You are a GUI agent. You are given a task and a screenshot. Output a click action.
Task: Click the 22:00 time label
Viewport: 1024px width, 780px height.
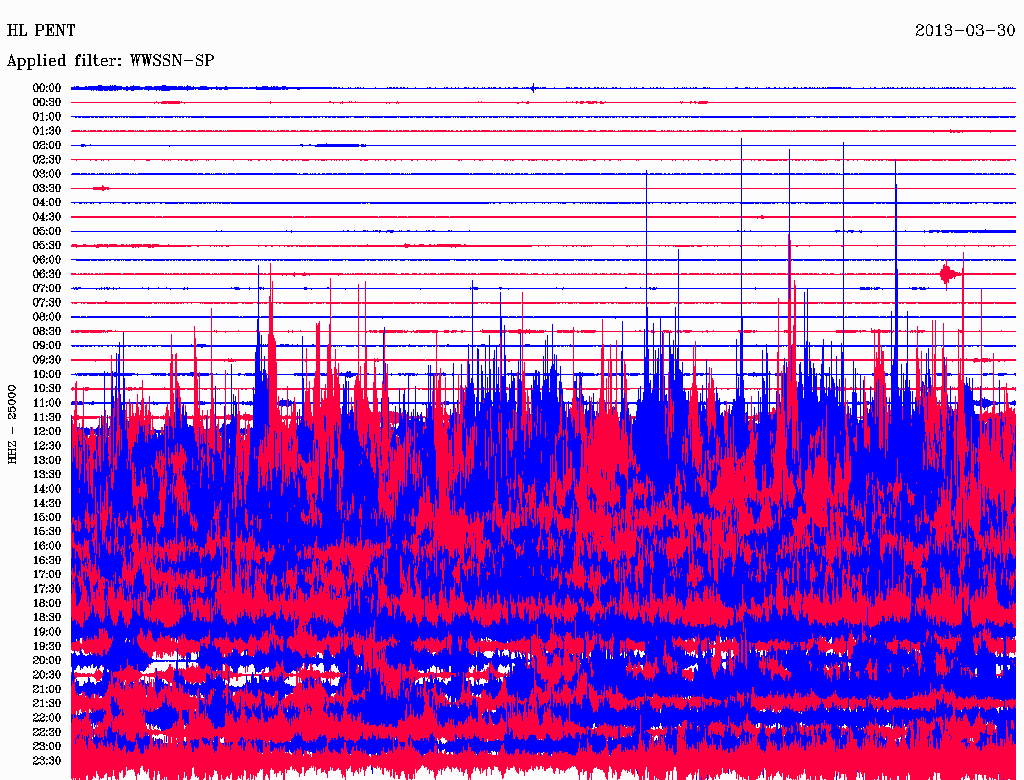46,717
